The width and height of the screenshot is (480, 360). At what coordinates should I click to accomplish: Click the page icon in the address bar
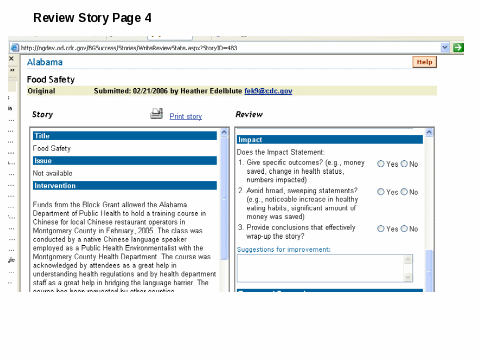(x=15, y=48)
